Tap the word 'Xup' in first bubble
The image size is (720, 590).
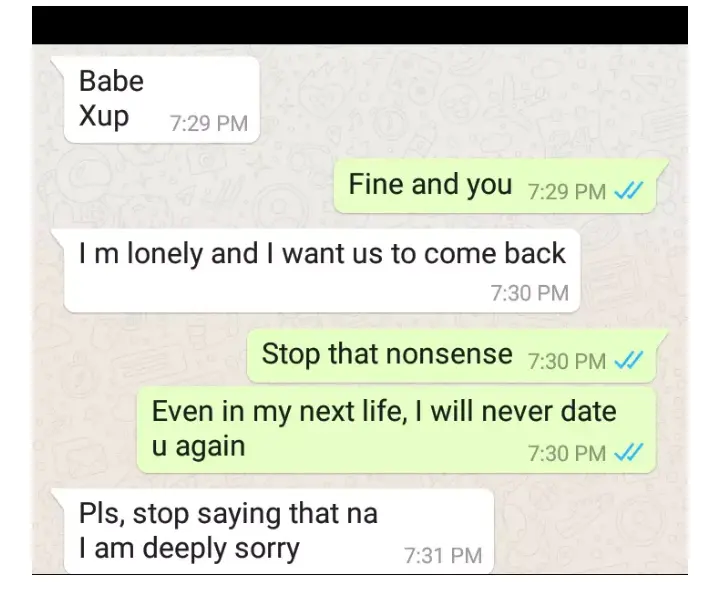[x=104, y=116]
